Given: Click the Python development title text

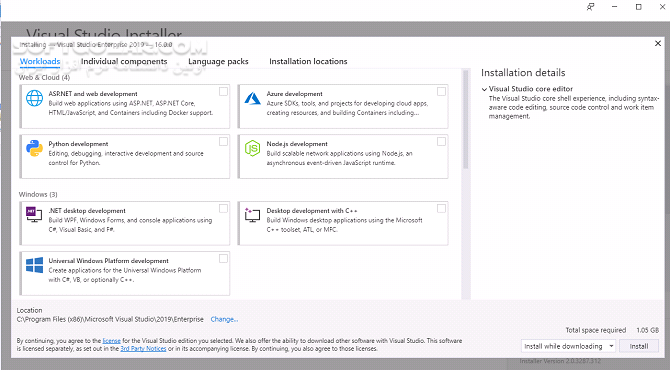Looking at the screenshot, I should (x=78, y=144).
